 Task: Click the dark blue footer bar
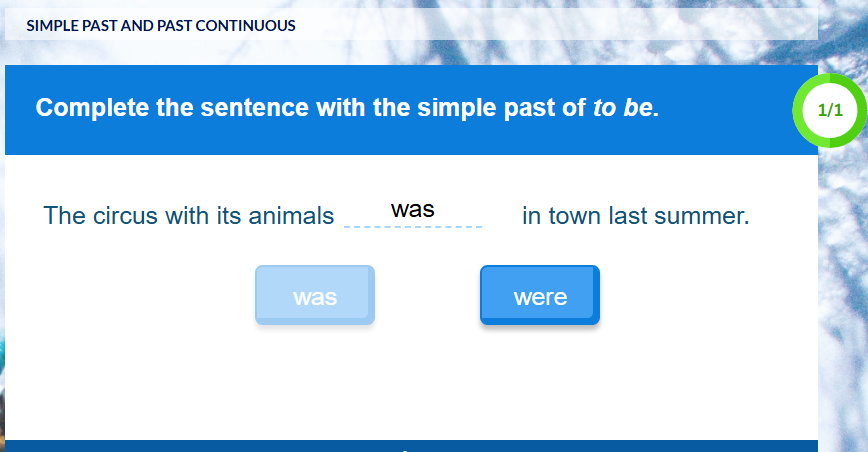[x=411, y=445]
